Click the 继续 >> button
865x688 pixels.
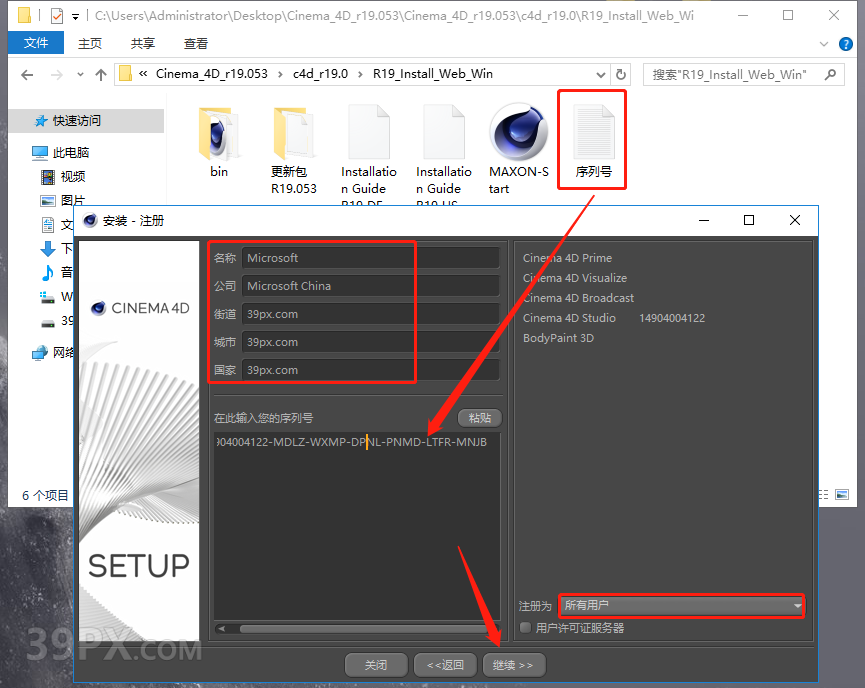point(513,665)
